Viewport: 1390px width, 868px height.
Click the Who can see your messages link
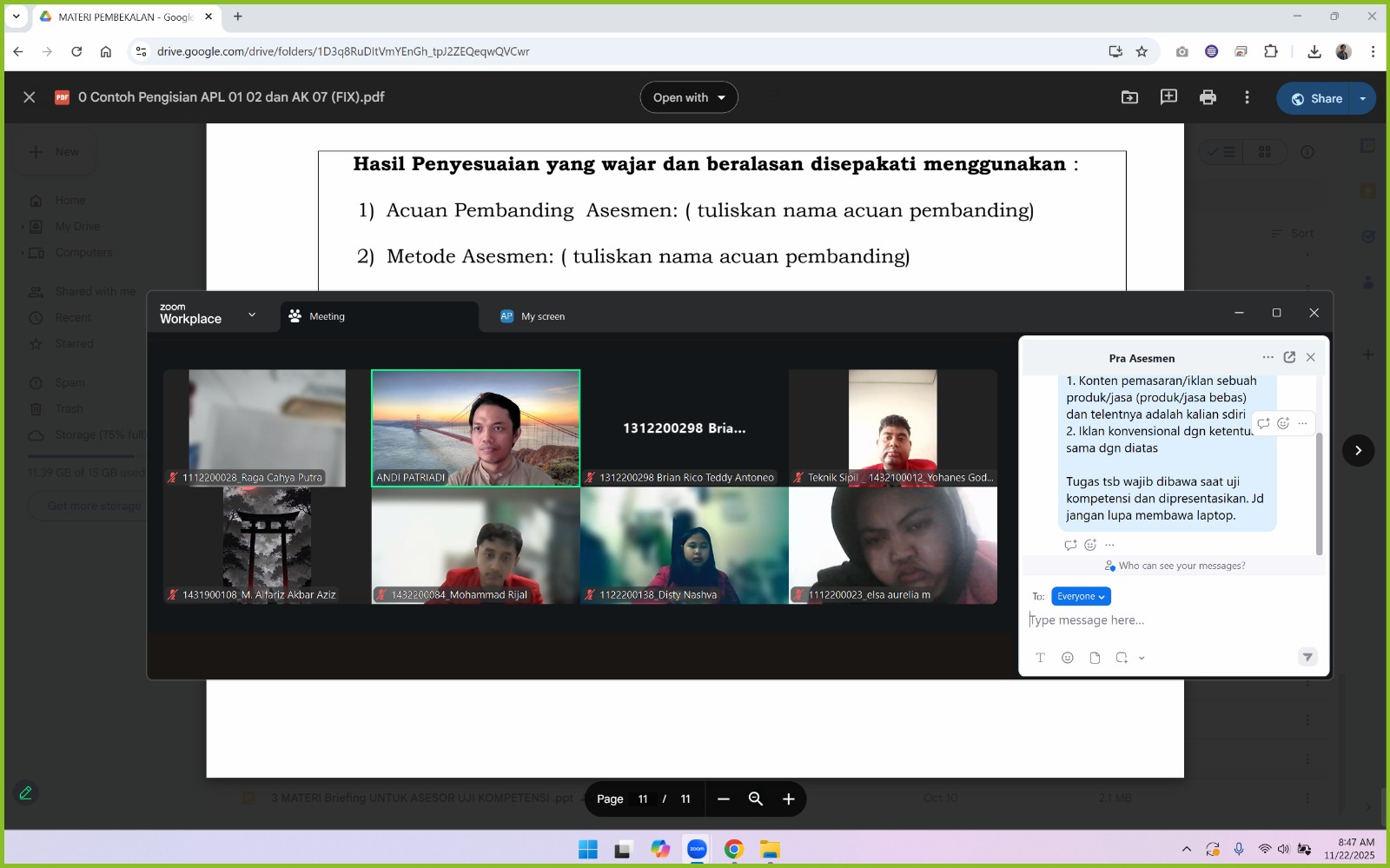(1181, 566)
